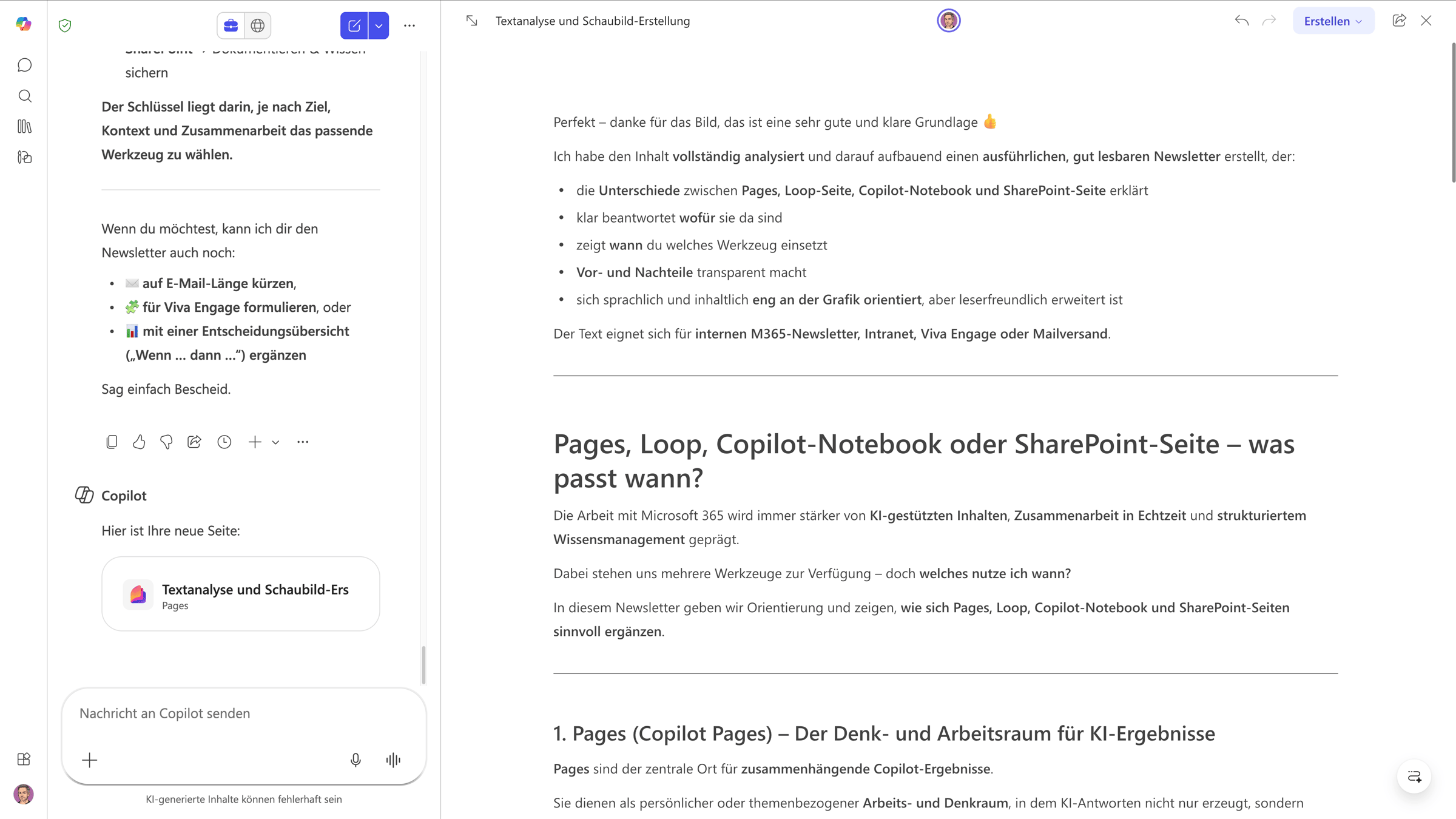Expand the plus chevron under response
The width and height of the screenshot is (1456, 819).
coord(275,442)
